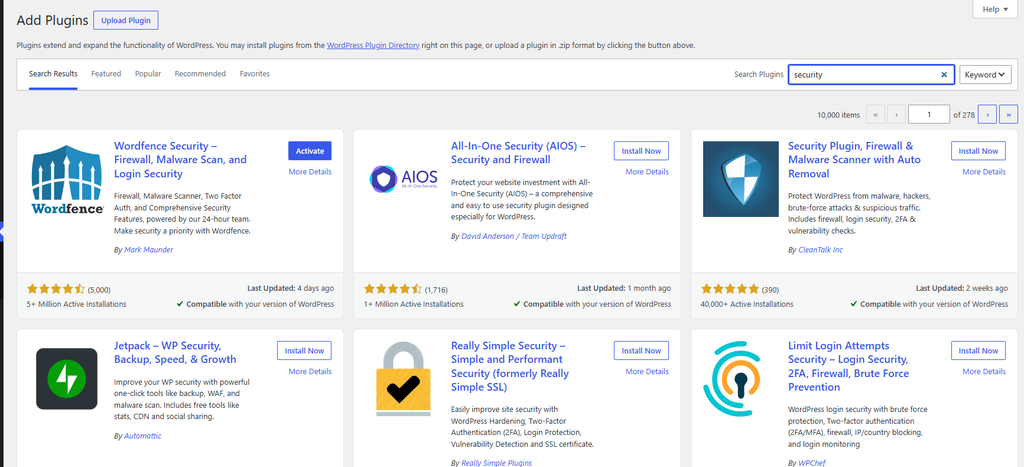Open the Popular plugins tab

coord(148,74)
